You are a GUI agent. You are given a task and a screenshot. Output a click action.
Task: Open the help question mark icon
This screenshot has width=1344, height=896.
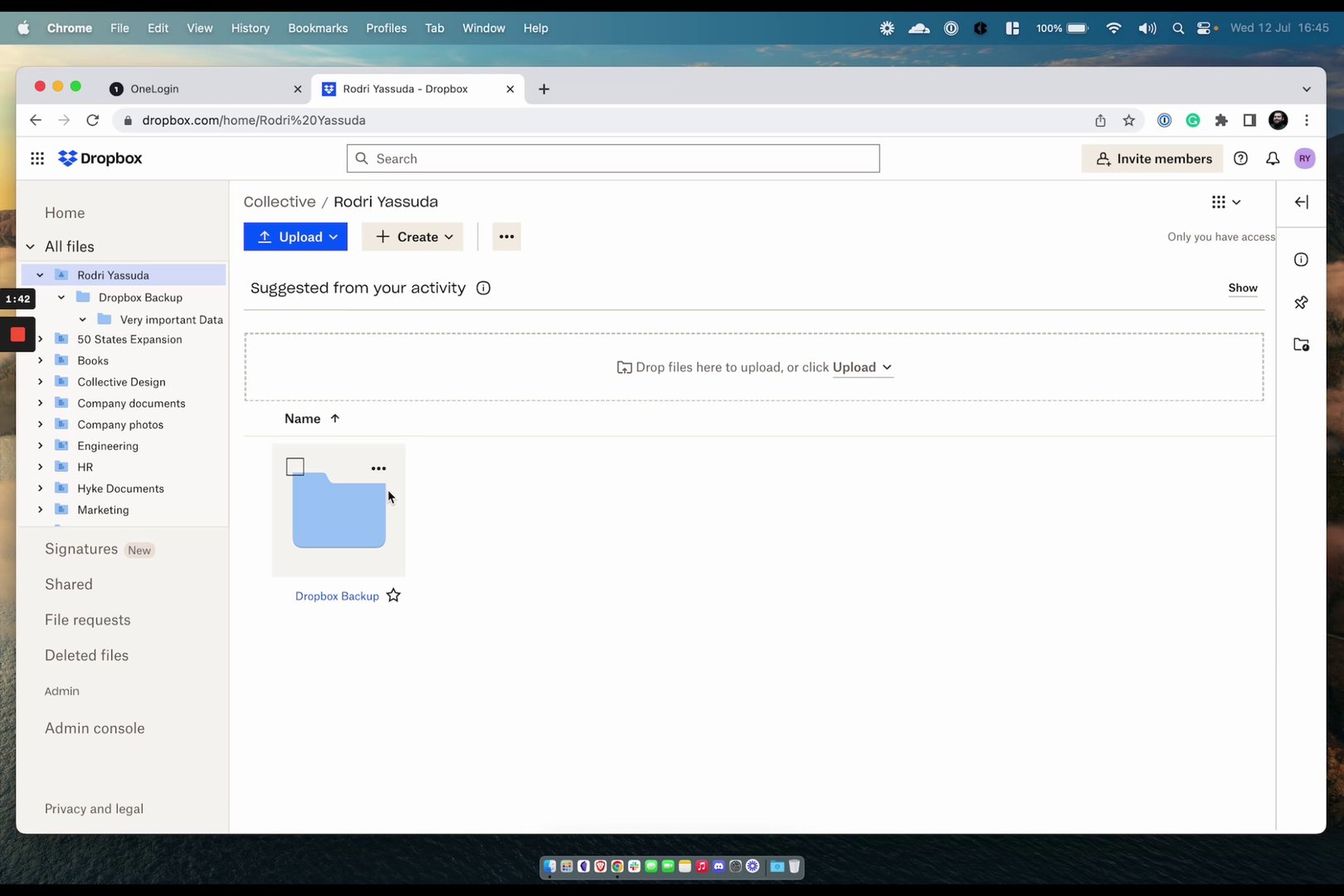click(1241, 158)
